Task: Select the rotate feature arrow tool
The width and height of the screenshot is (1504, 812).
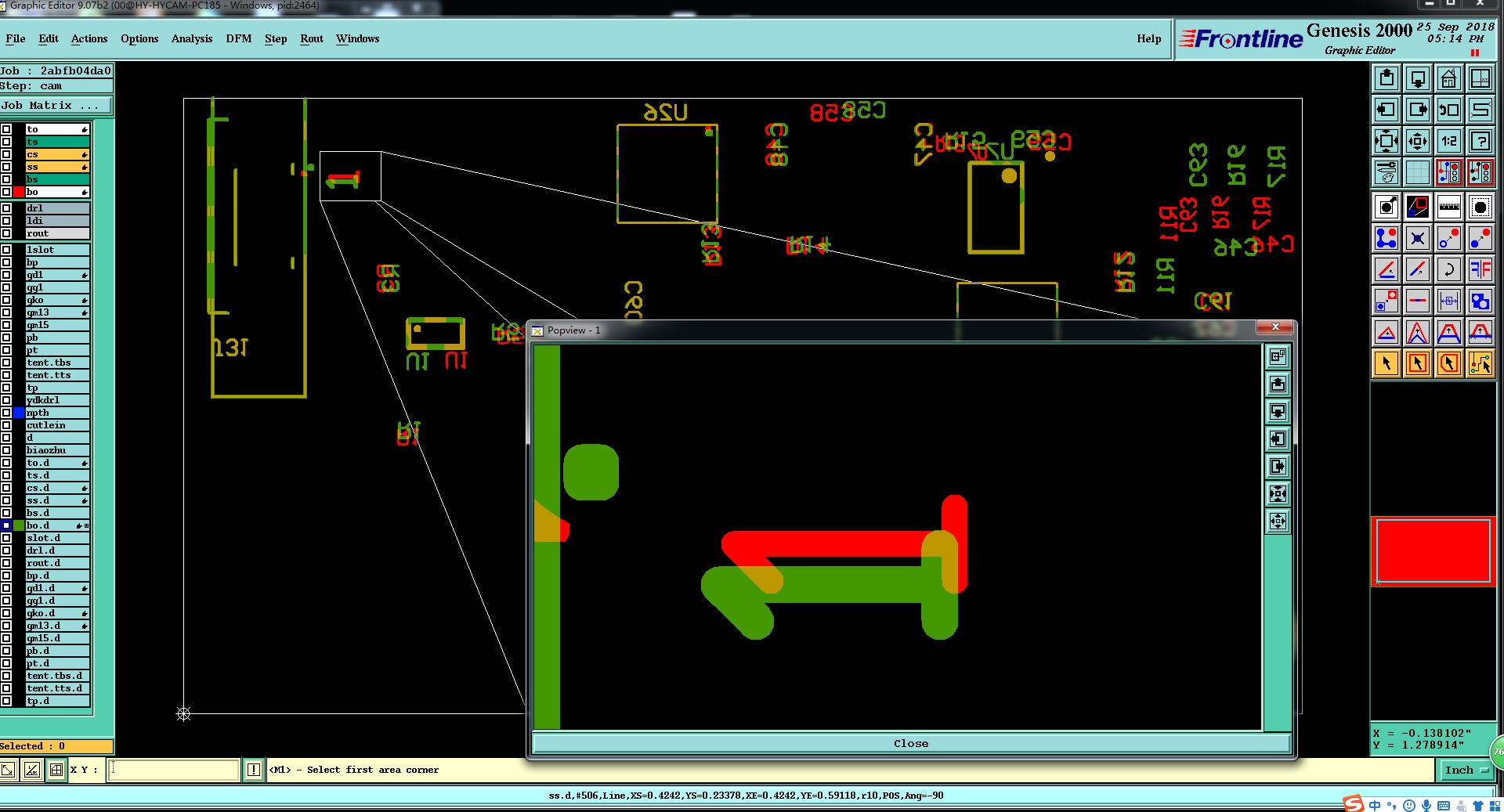Action: tap(1449, 269)
